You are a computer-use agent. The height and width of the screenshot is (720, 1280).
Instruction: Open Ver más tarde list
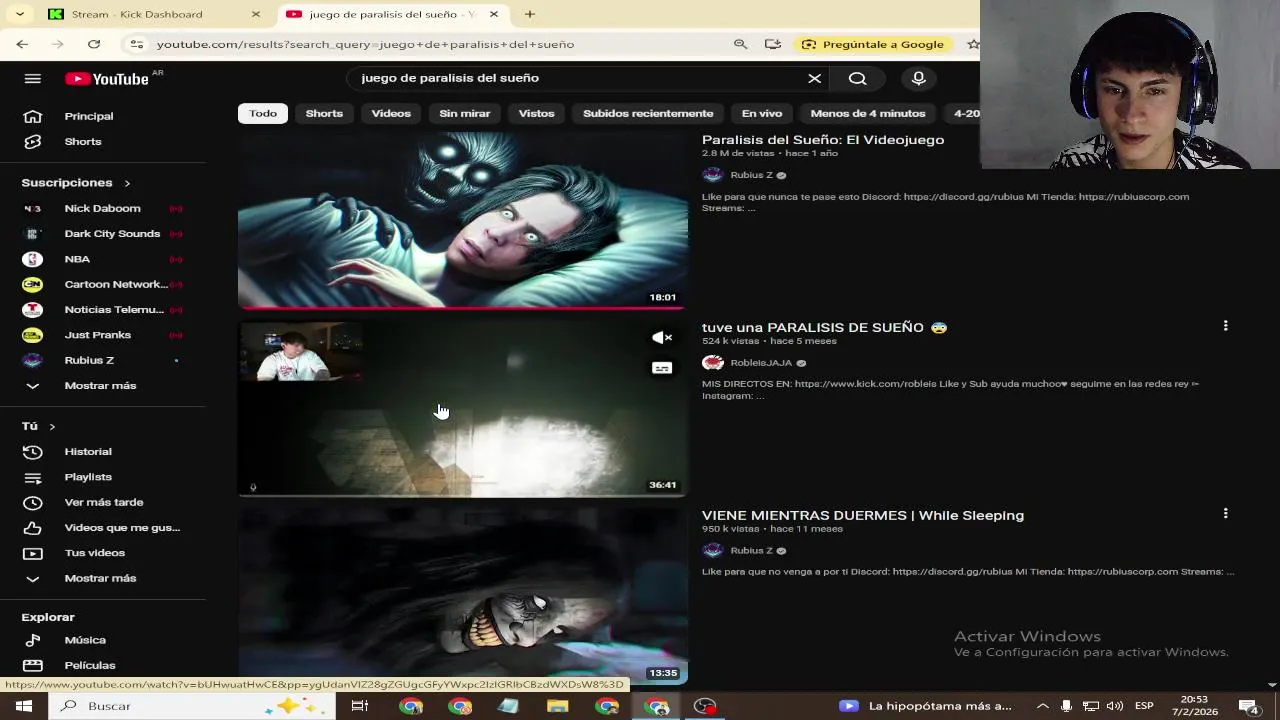103,502
